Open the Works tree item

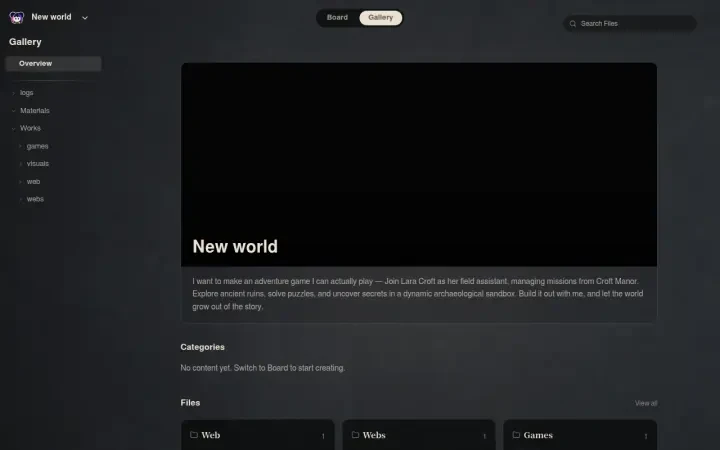(30, 128)
